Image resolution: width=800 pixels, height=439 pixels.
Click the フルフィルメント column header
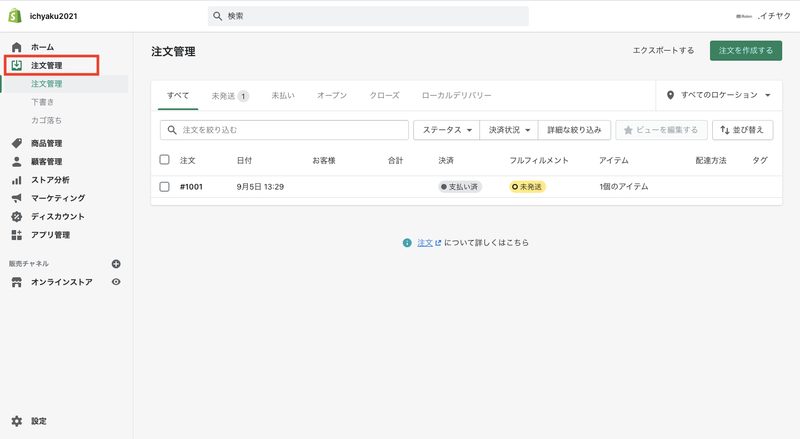(x=539, y=160)
